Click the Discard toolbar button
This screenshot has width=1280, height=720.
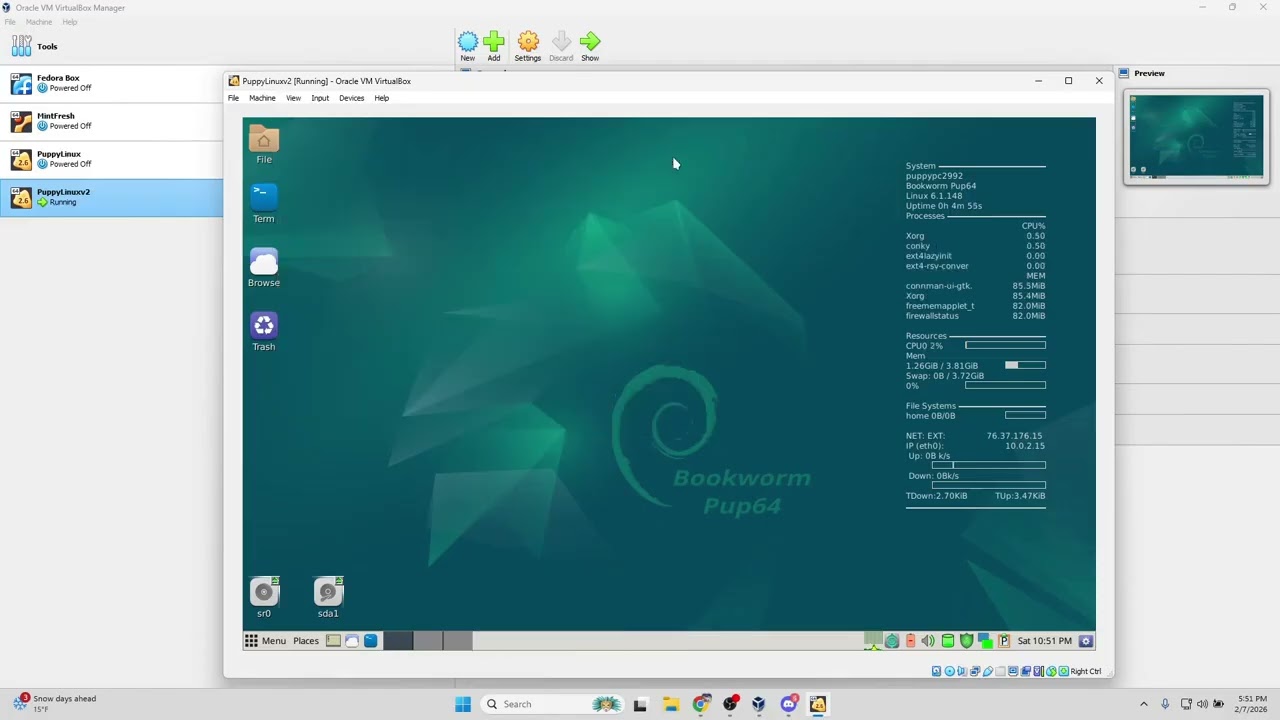click(x=561, y=46)
